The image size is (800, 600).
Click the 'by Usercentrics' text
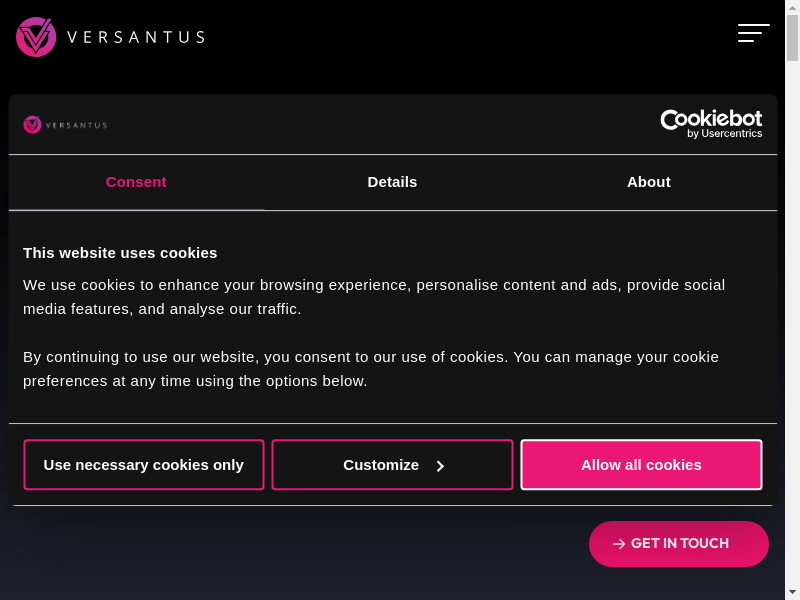tap(725, 134)
